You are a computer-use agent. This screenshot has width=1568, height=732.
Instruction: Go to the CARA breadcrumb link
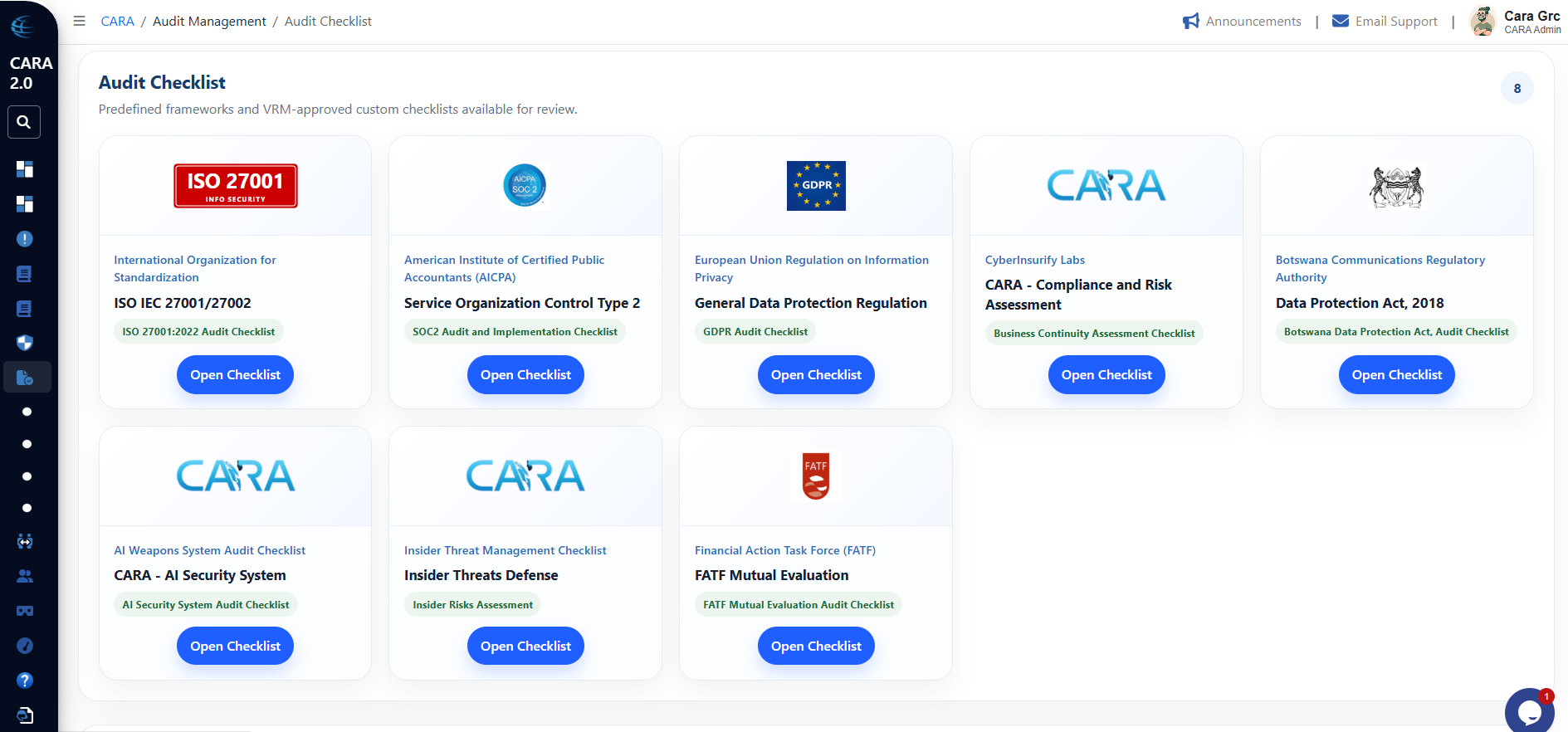pos(117,21)
